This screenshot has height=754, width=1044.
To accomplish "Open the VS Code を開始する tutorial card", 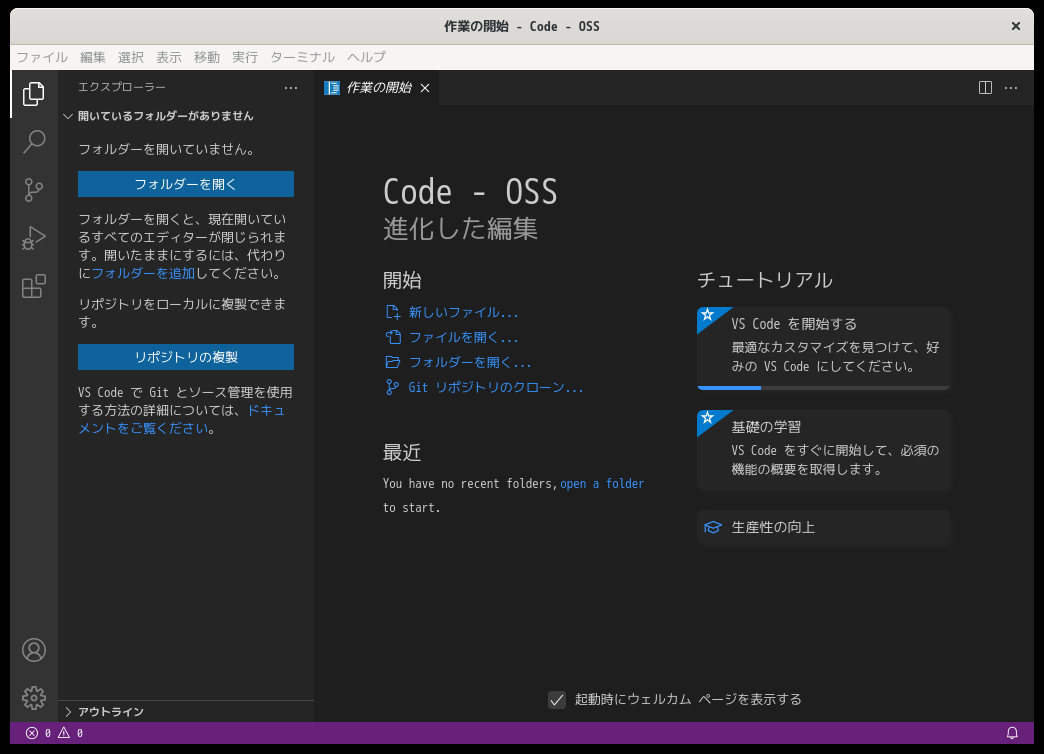I will pyautogui.click(x=824, y=348).
